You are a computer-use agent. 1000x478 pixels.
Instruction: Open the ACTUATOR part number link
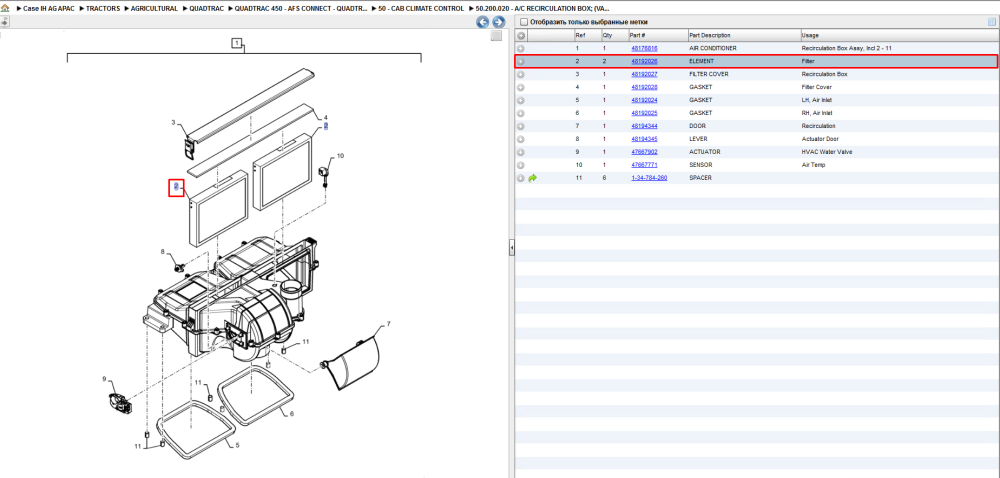click(x=644, y=152)
